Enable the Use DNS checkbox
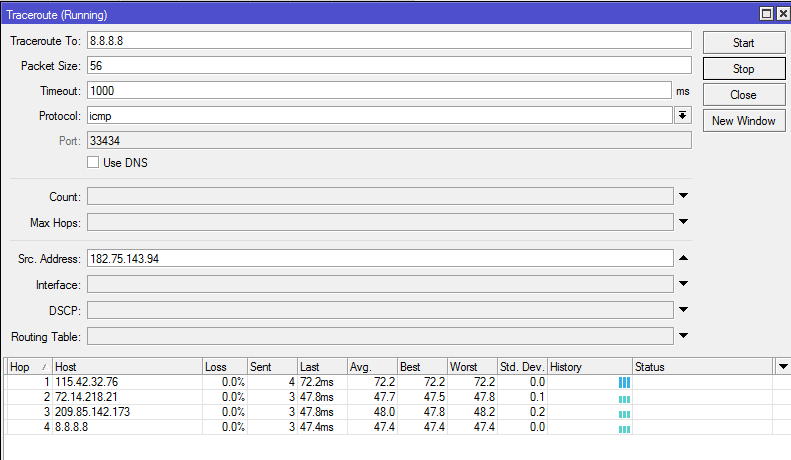The width and height of the screenshot is (791, 460). point(93,162)
